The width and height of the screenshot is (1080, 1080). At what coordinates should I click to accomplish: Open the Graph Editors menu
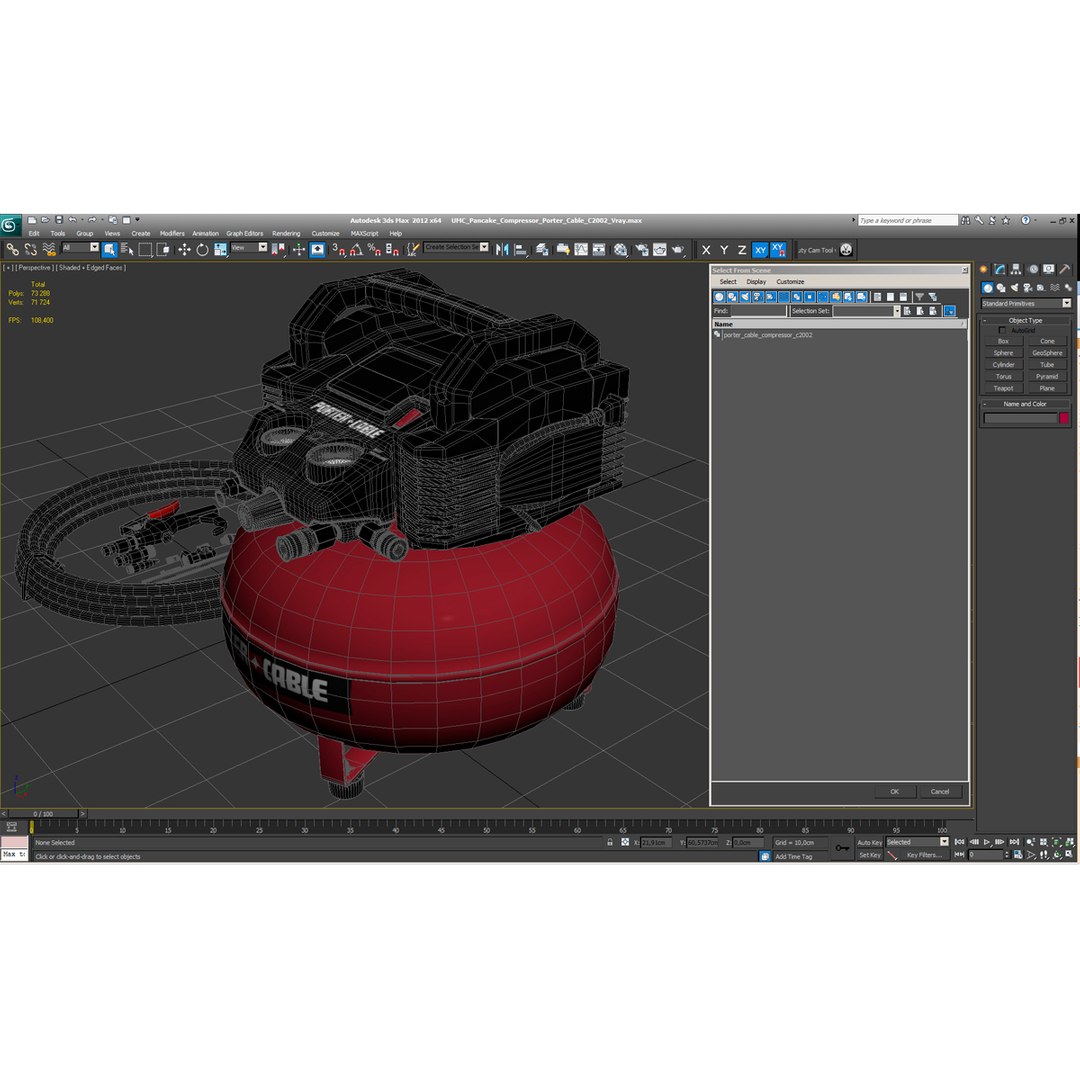tap(245, 233)
